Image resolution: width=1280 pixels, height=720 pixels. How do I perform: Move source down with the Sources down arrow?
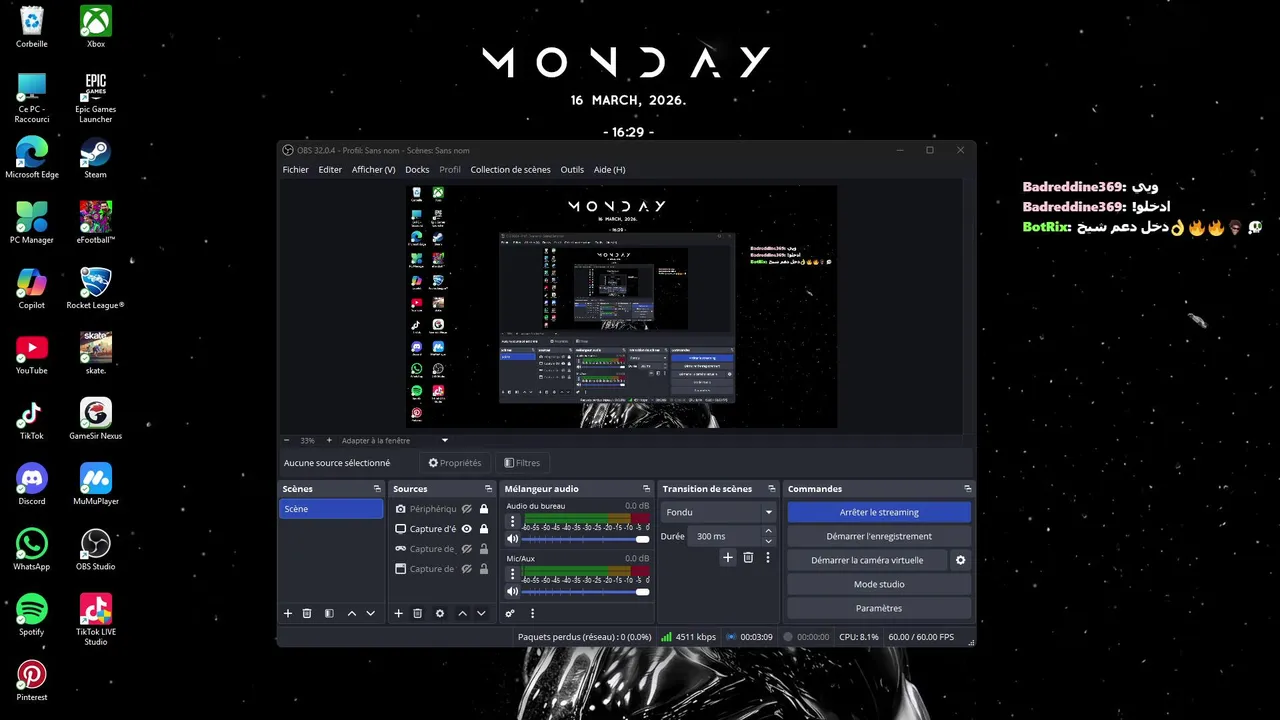click(481, 613)
